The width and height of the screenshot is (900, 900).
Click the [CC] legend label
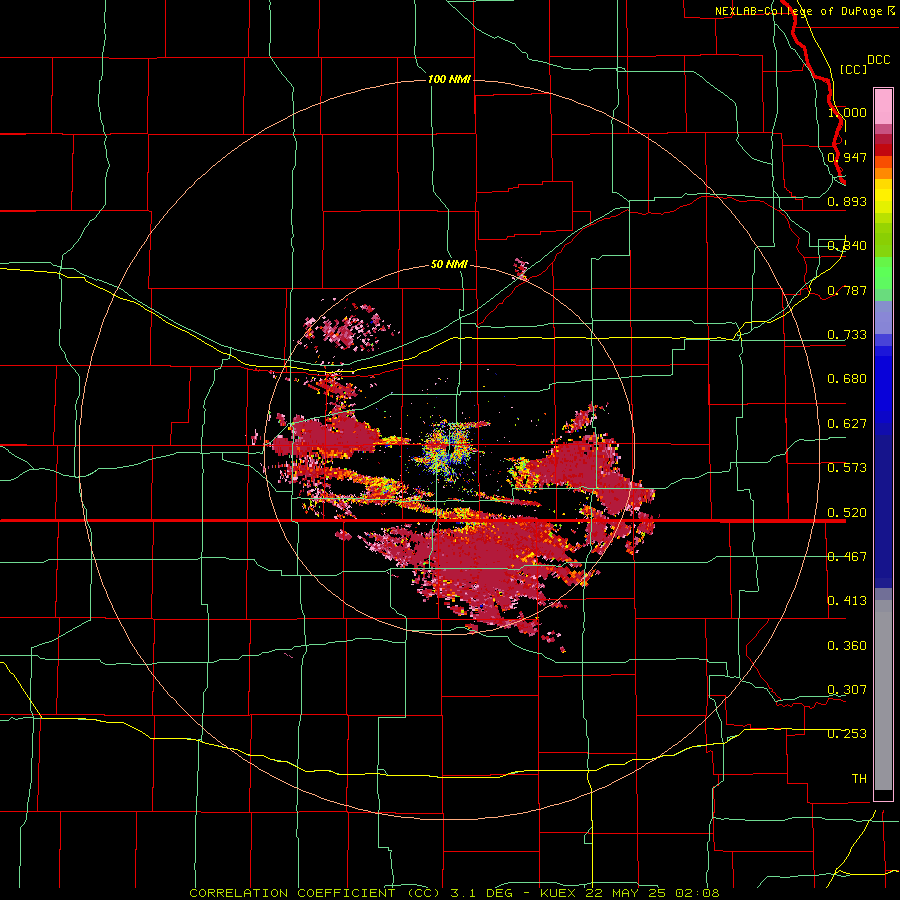click(854, 69)
